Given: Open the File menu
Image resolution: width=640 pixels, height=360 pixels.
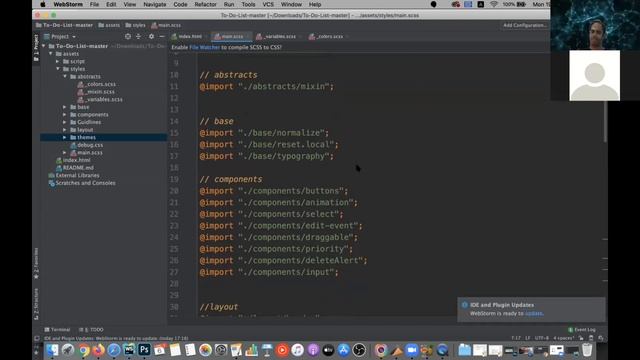Looking at the screenshot, I should click(94, 4).
